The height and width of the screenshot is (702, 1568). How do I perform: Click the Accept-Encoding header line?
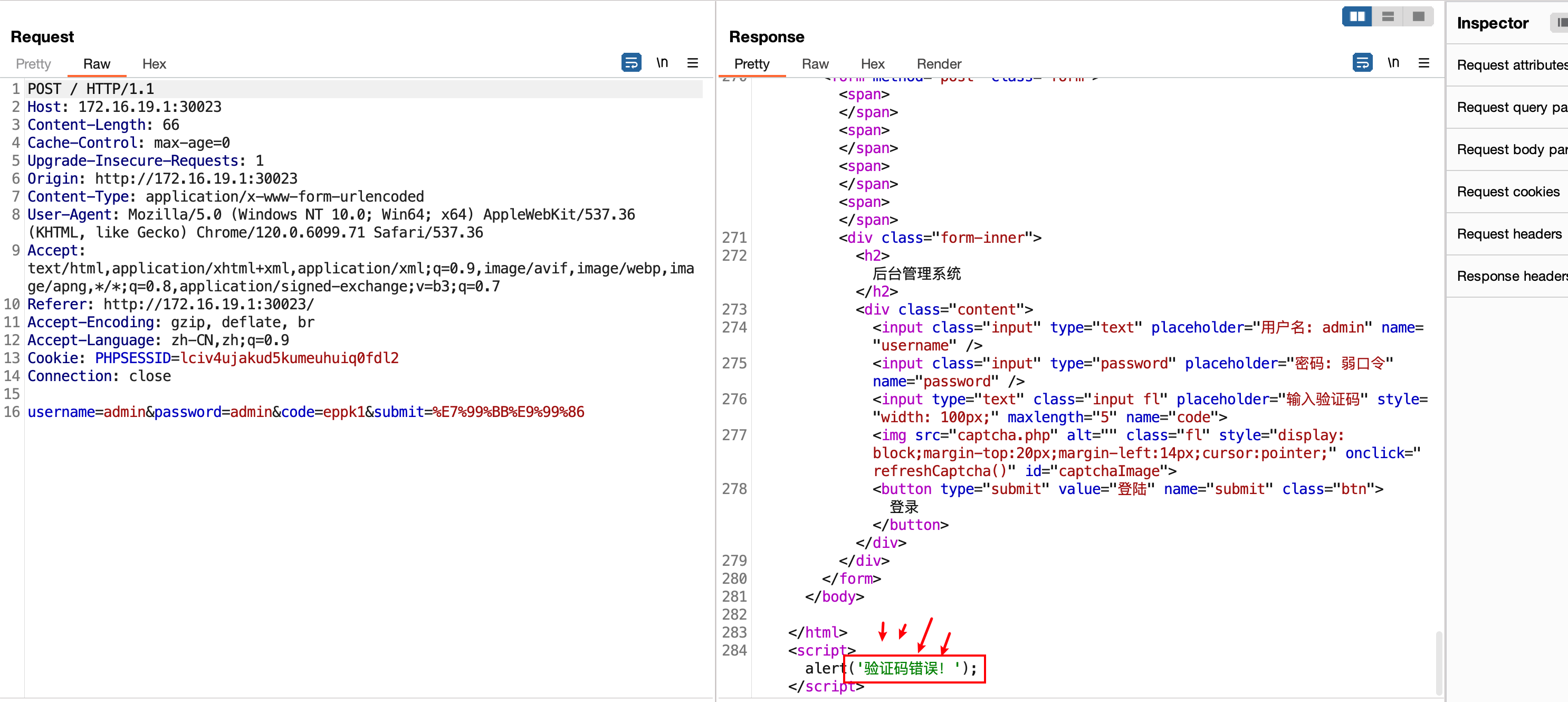pyautogui.click(x=171, y=322)
